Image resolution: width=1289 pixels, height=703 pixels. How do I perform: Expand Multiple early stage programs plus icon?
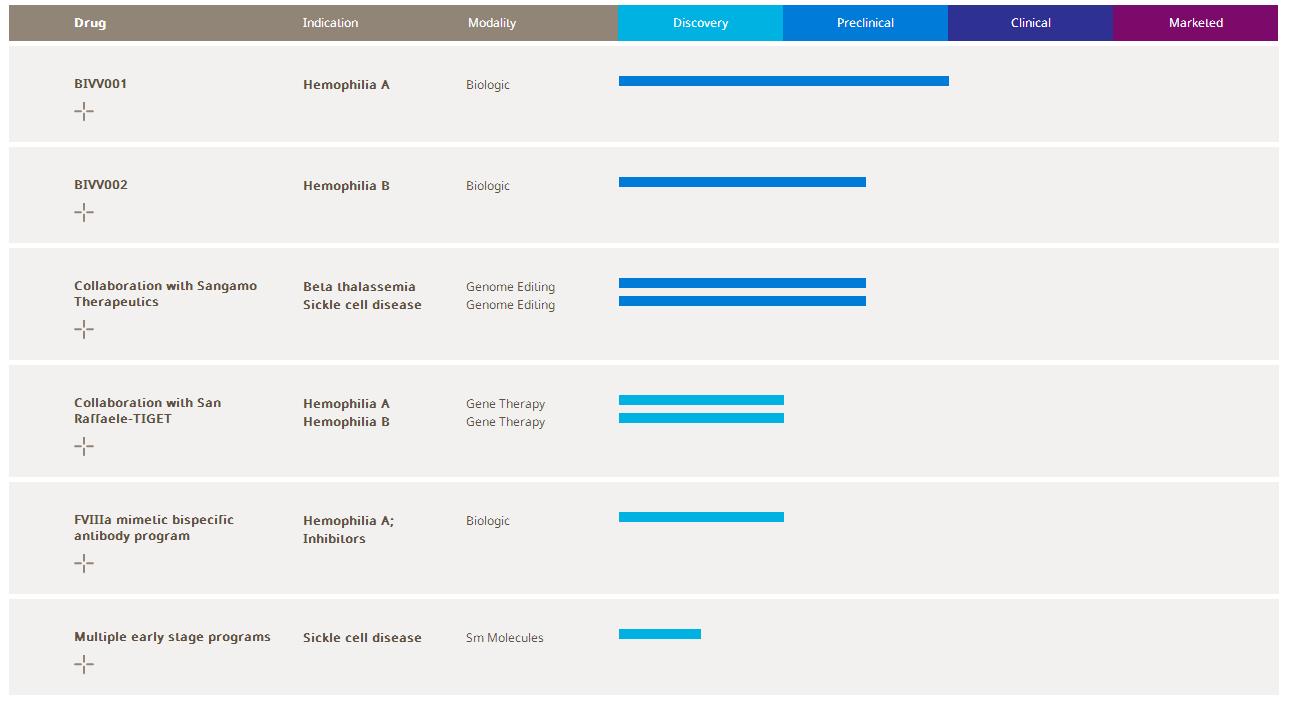[x=84, y=664]
